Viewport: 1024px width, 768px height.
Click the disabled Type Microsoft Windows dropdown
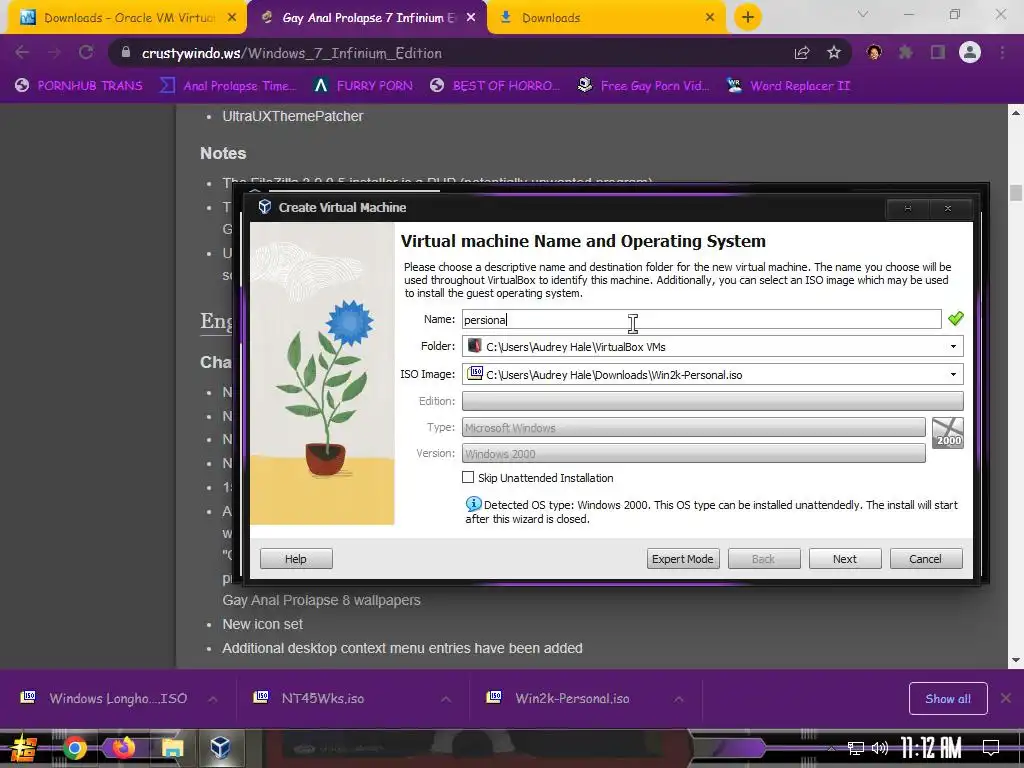tap(694, 427)
